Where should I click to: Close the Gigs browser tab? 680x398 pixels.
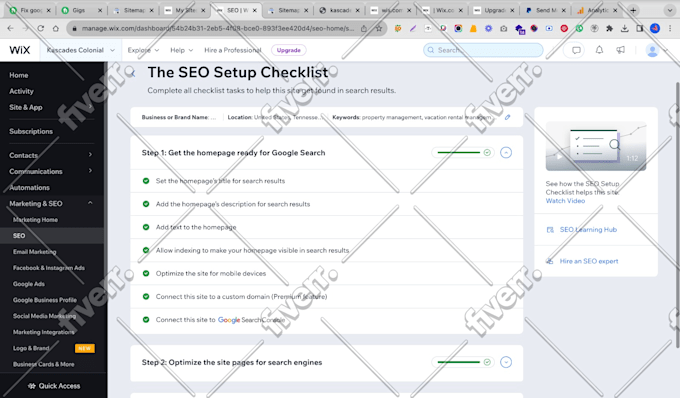tap(100, 10)
